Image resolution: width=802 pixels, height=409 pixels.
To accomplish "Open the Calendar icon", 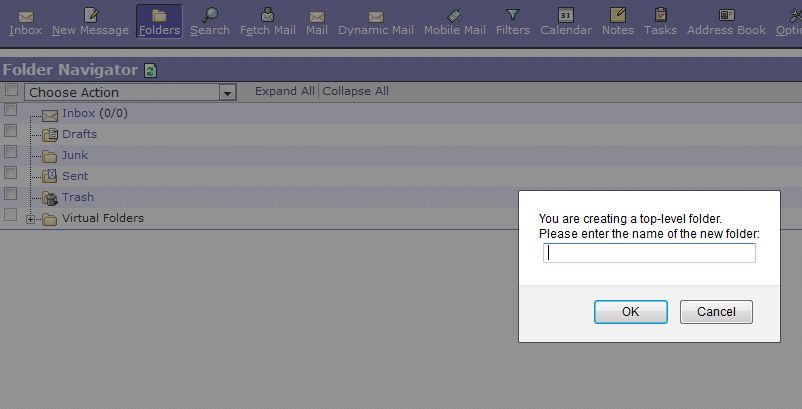I will [x=566, y=15].
